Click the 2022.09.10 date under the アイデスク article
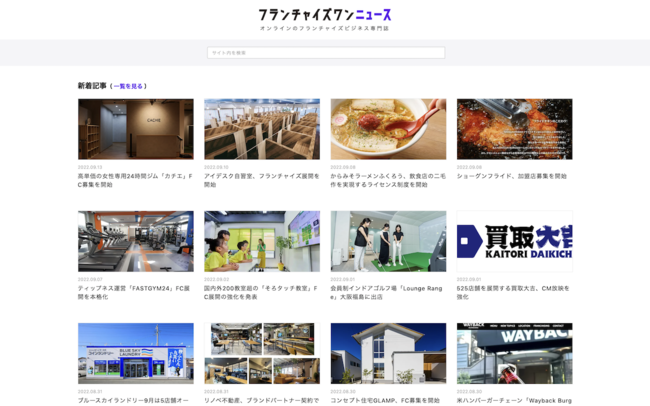Image resolution: width=650 pixels, height=406 pixels. pyautogui.click(x=216, y=167)
